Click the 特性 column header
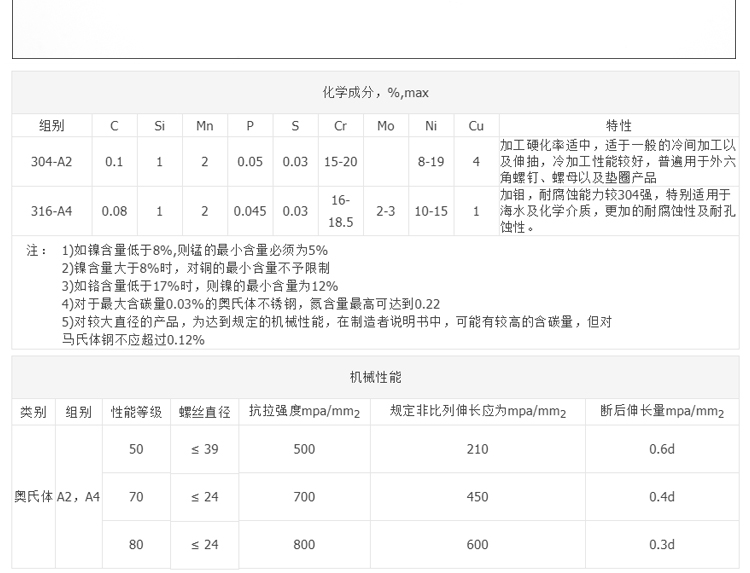This screenshot has height=573, width=750. pyautogui.click(x=618, y=126)
